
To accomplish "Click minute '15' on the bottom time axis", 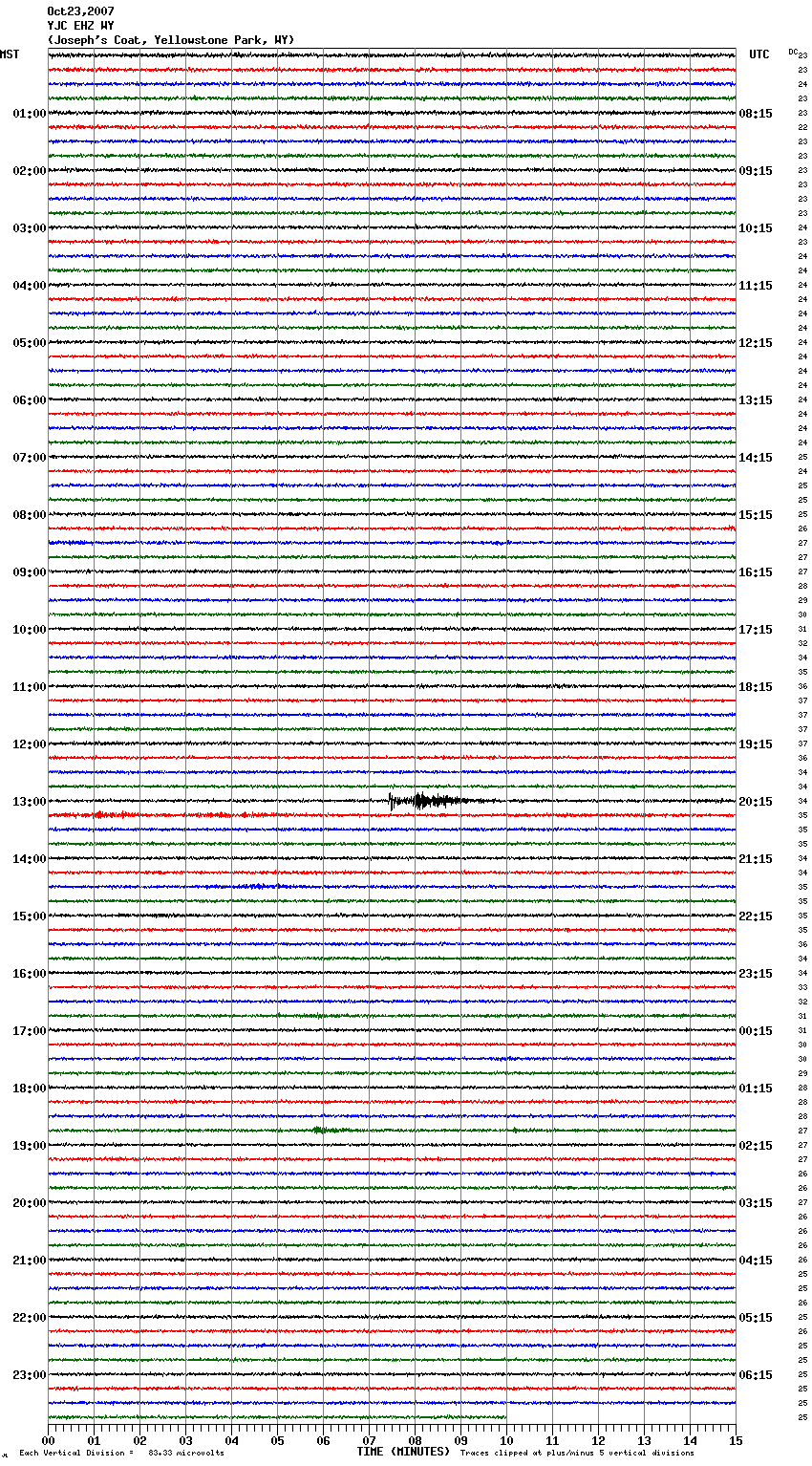I will [736, 1440].
